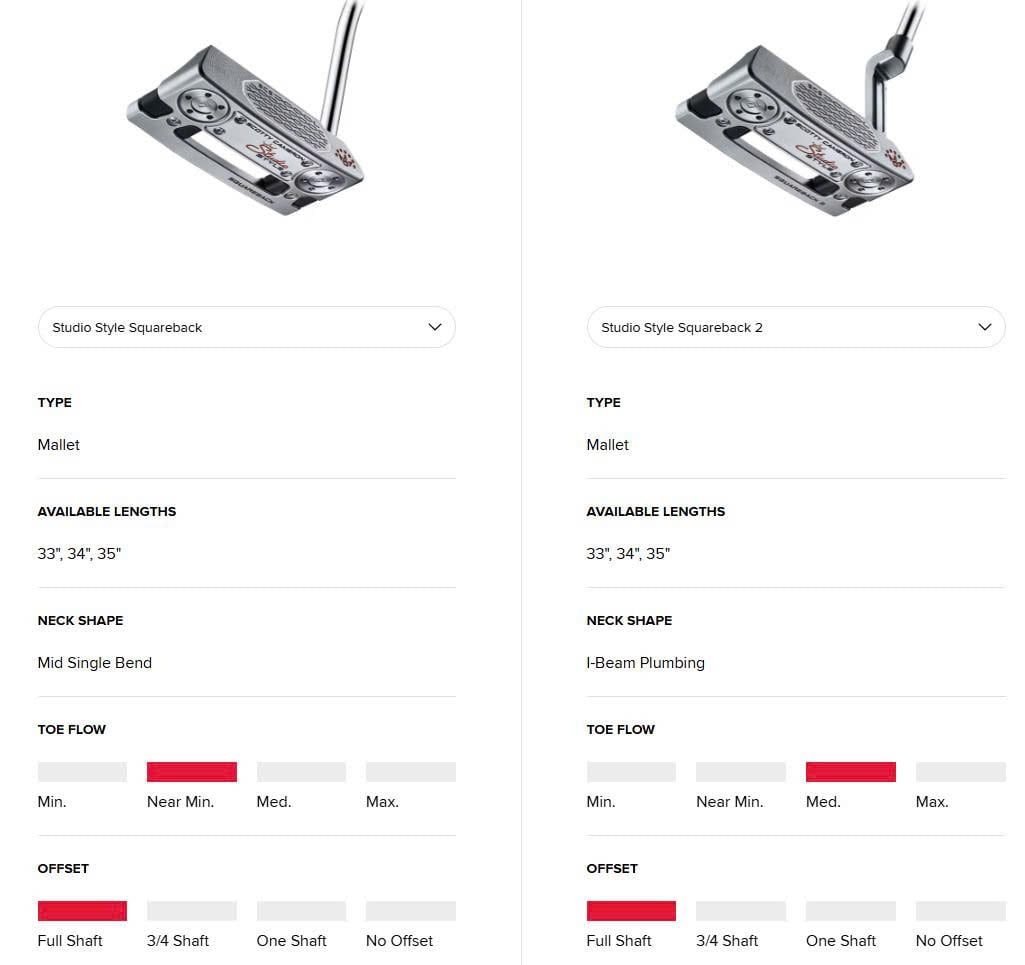Click left putter's red Full Shaft offset bar
The width and height of the screenshot is (1025, 965).
click(82, 911)
